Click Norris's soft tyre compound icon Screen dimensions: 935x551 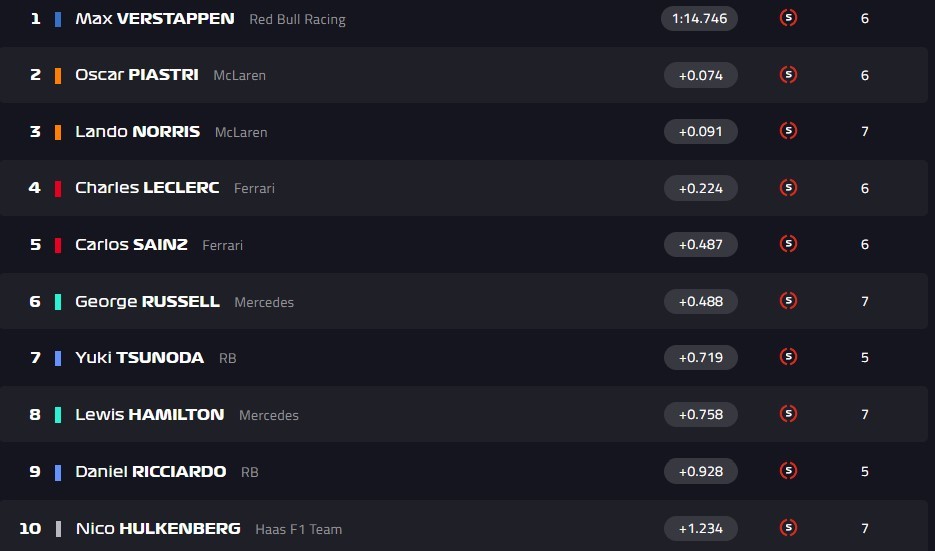pyautogui.click(x=788, y=131)
